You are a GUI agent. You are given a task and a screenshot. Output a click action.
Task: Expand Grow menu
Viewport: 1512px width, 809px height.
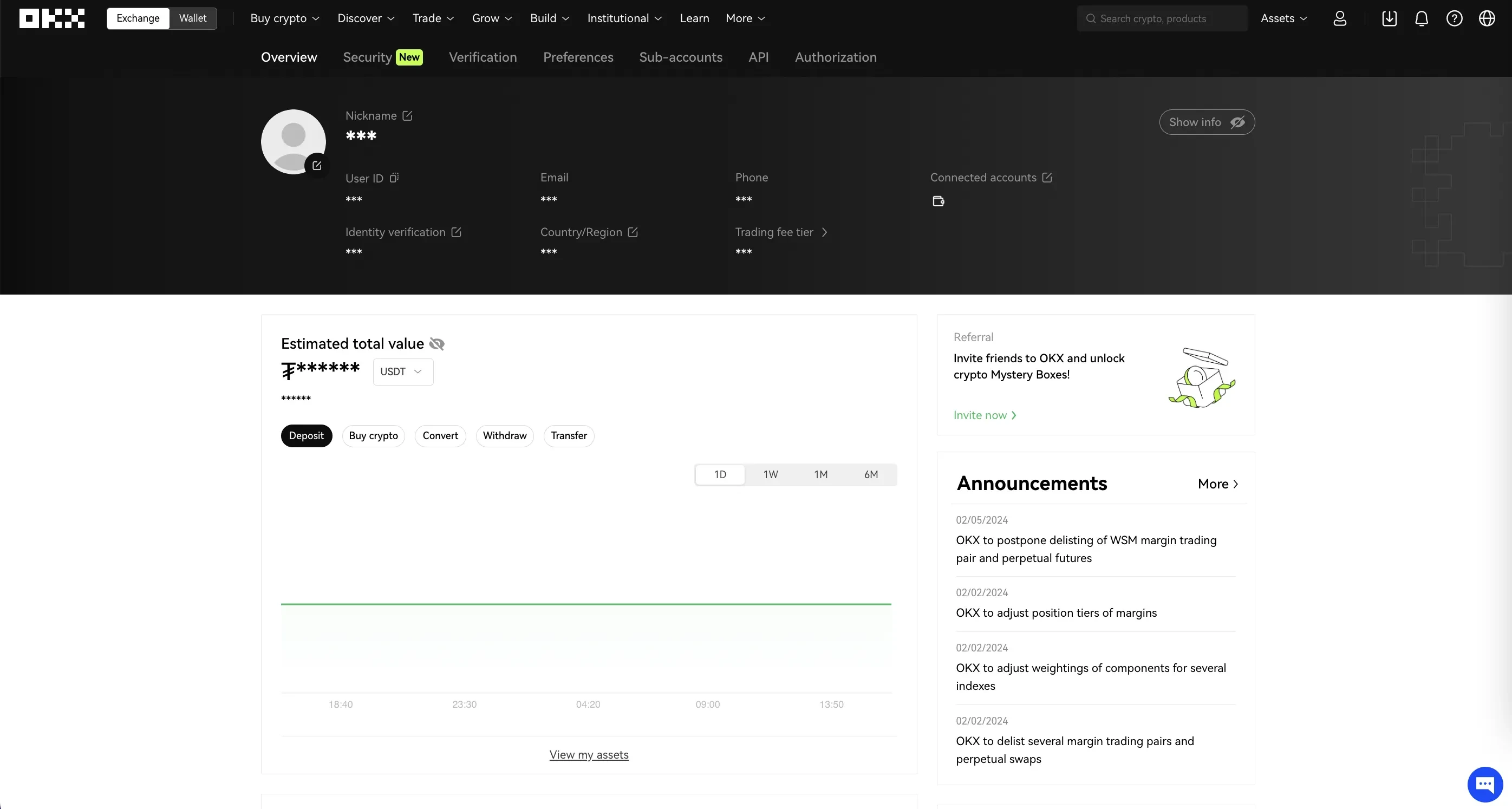click(492, 18)
